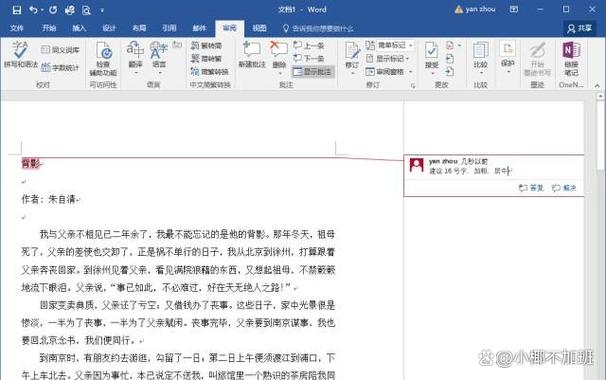Click the 共享 (Share) button

(x=579, y=28)
